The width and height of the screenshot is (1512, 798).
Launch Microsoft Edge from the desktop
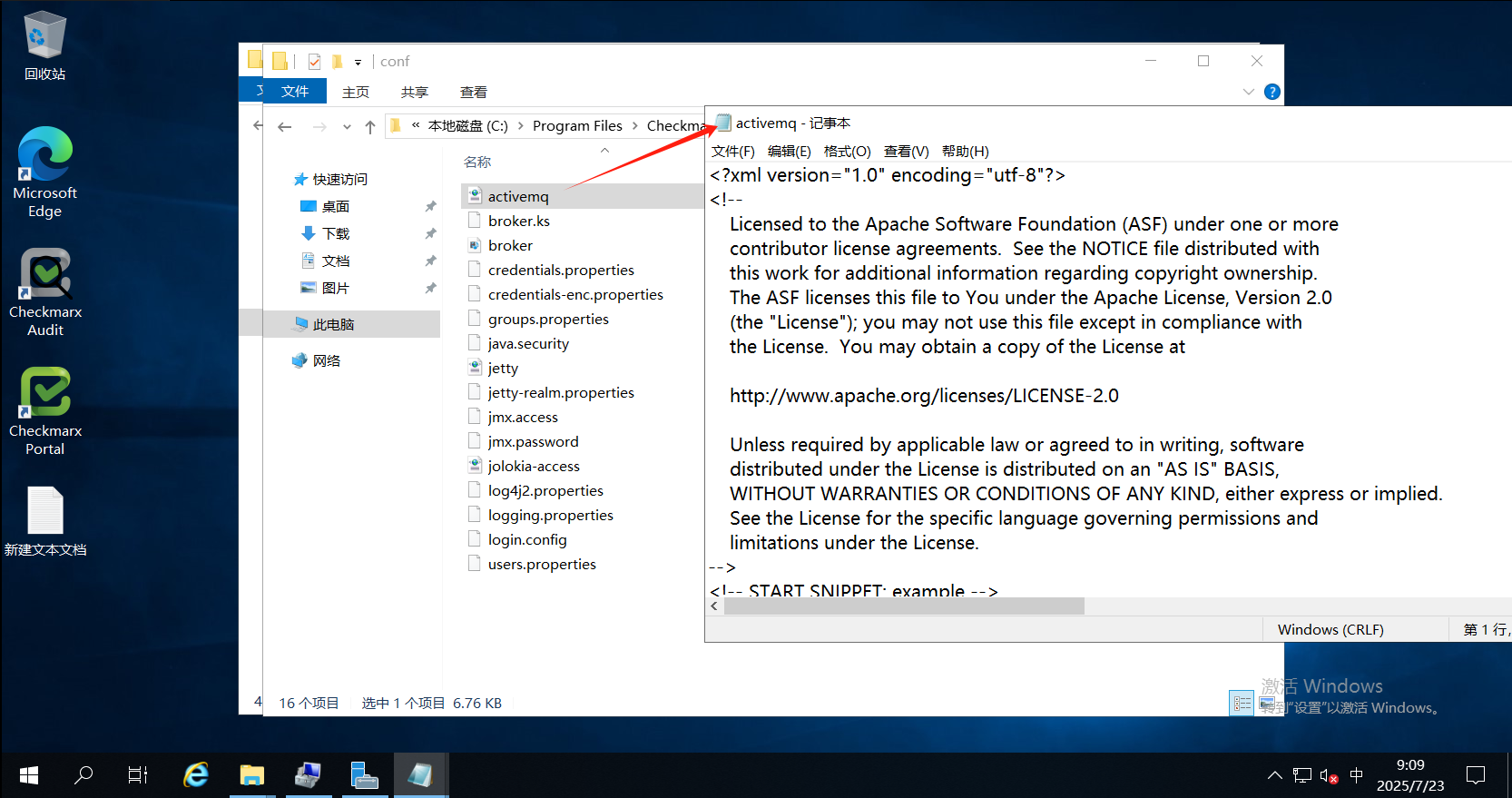[x=44, y=172]
